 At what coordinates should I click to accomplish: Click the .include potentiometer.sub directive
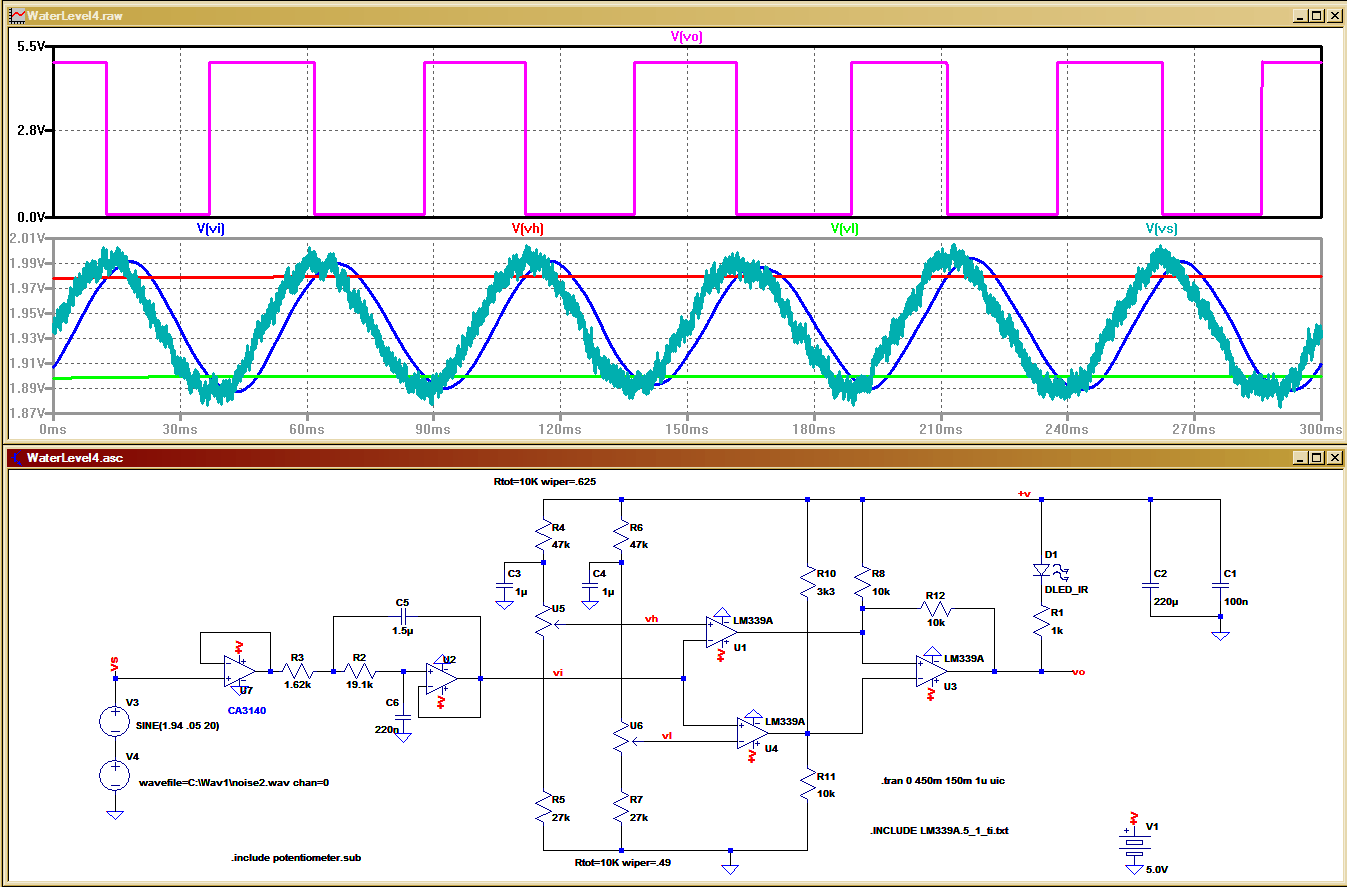tap(296, 858)
